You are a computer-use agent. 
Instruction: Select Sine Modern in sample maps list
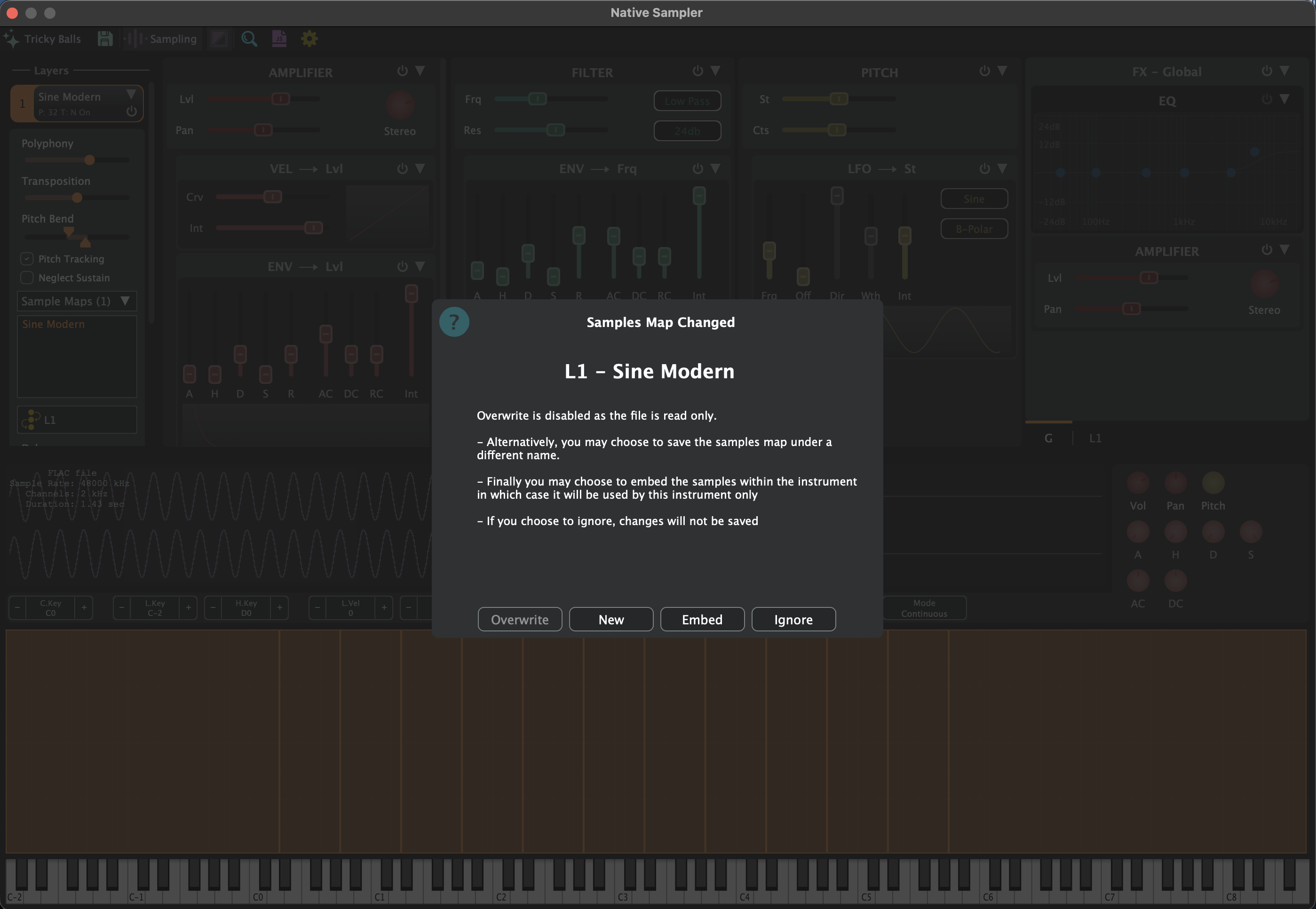[54, 324]
